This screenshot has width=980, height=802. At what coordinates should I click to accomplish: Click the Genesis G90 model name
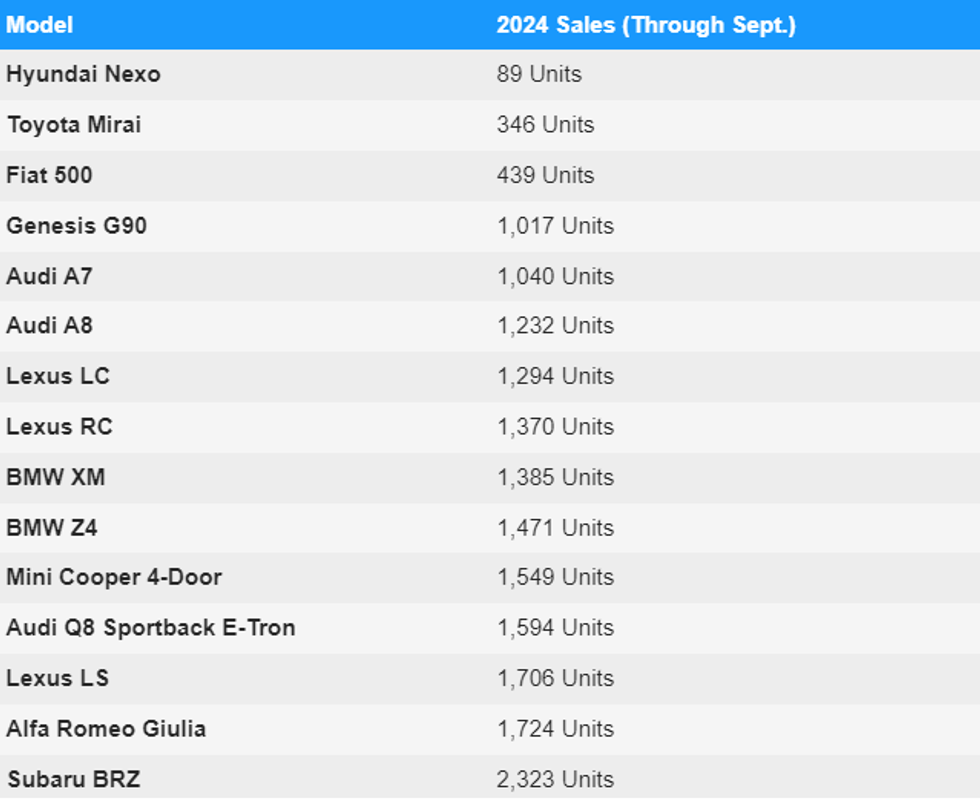pos(77,226)
